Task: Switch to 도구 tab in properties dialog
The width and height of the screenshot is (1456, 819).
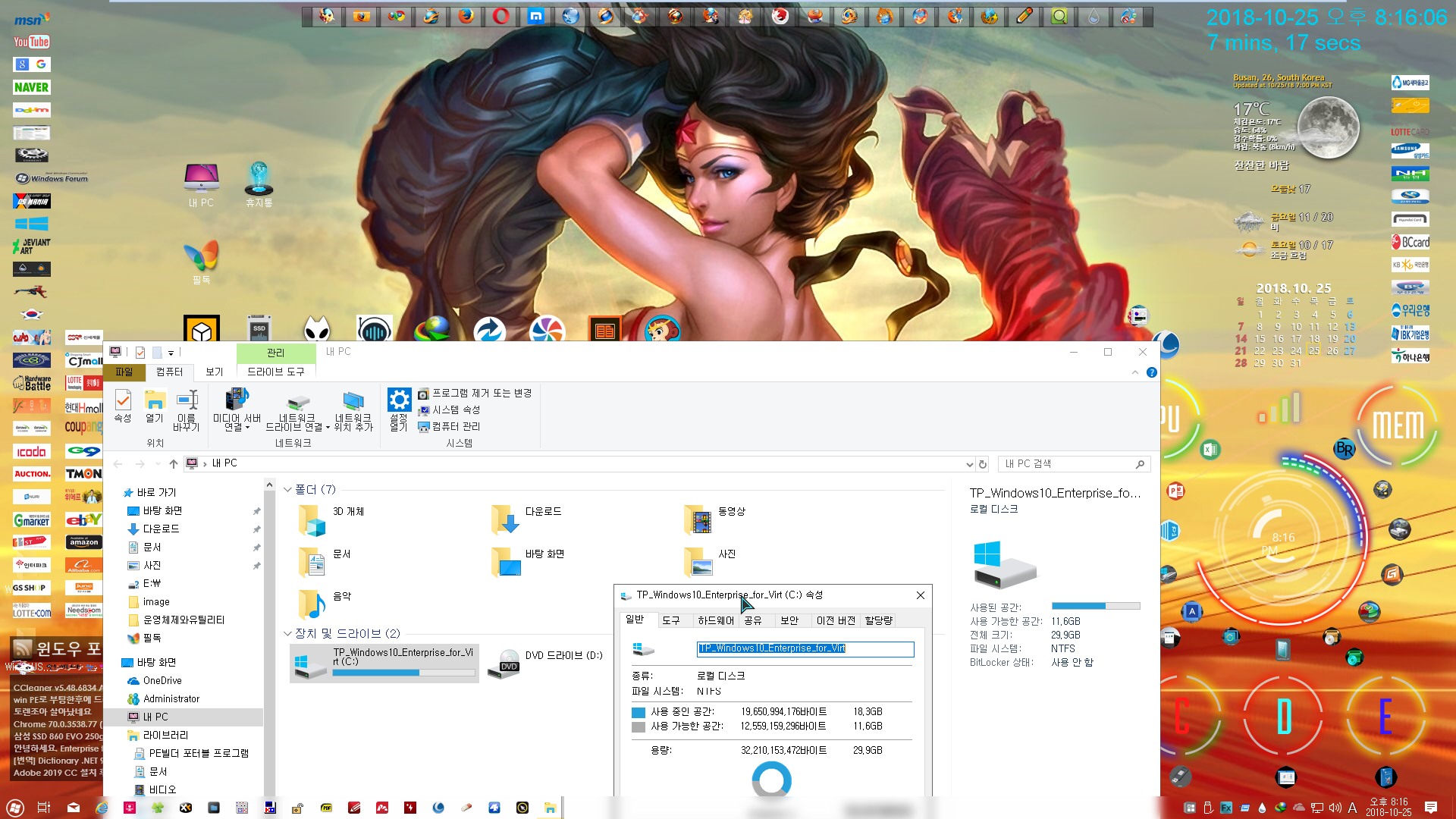Action: pos(671,620)
